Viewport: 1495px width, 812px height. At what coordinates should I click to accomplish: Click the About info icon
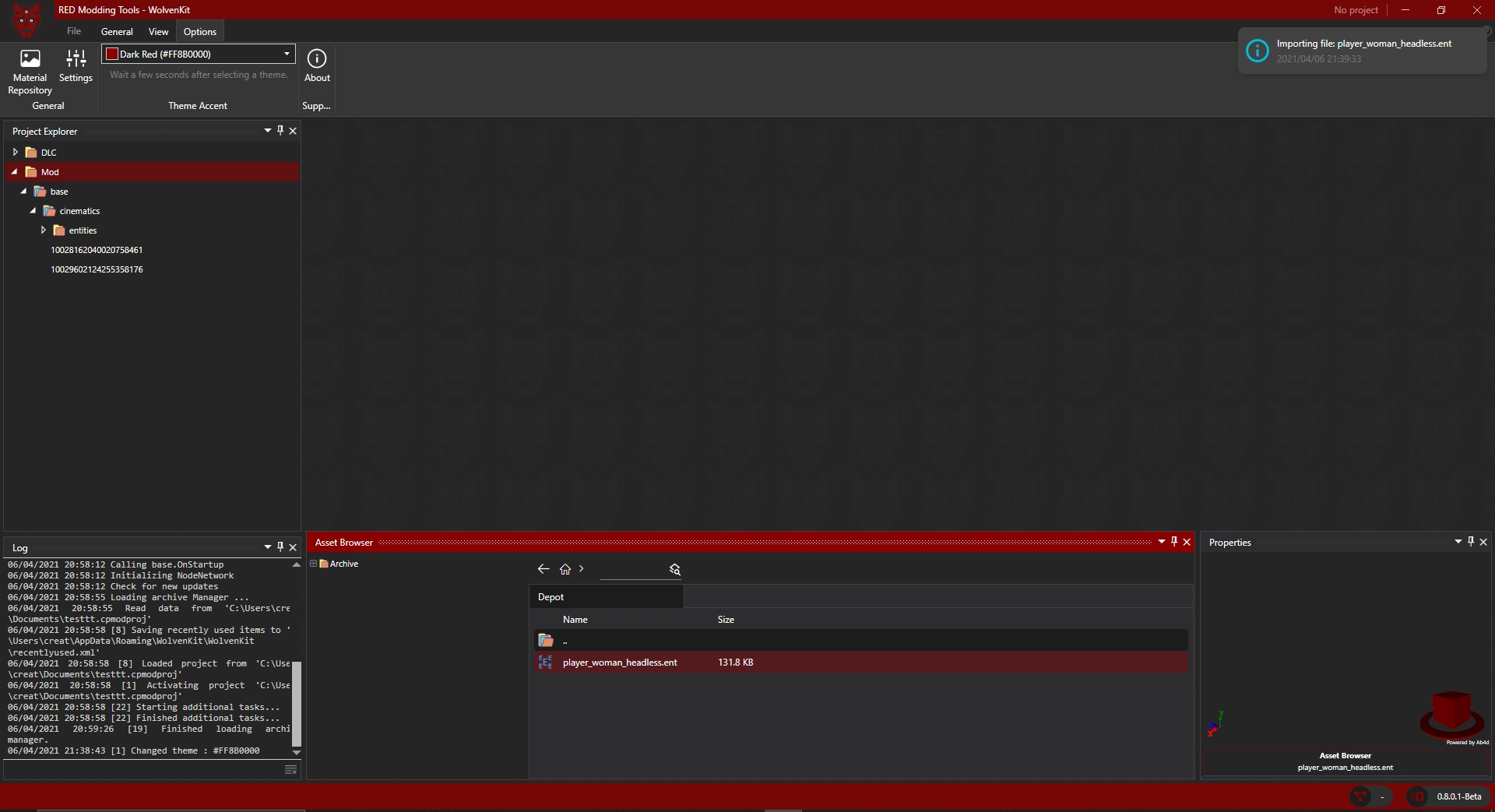point(317,59)
